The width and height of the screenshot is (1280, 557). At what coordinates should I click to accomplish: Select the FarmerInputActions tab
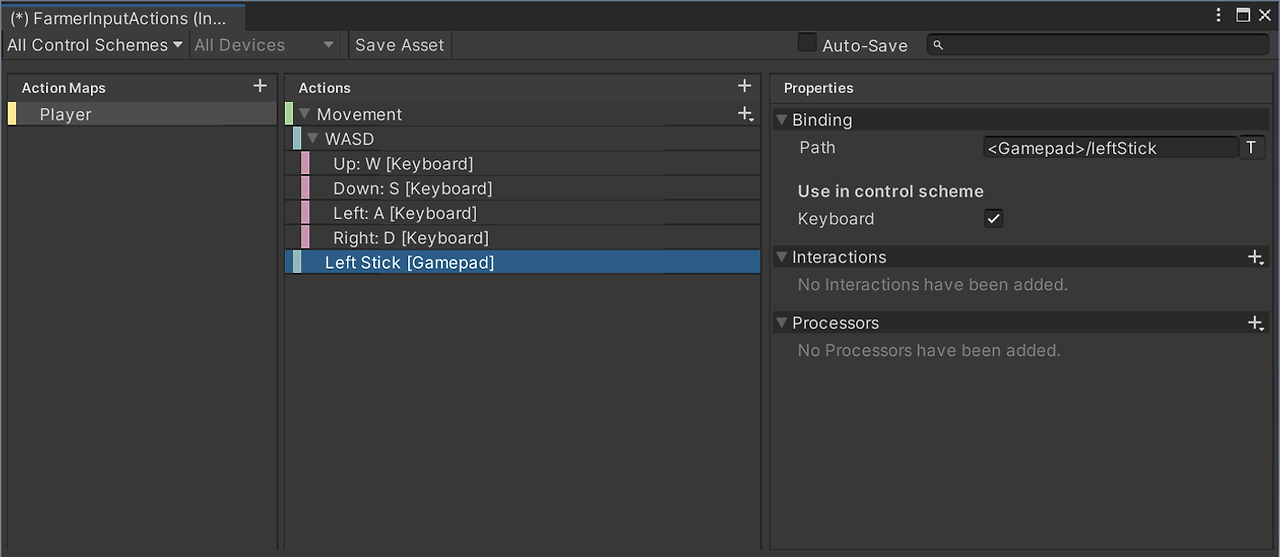point(120,17)
